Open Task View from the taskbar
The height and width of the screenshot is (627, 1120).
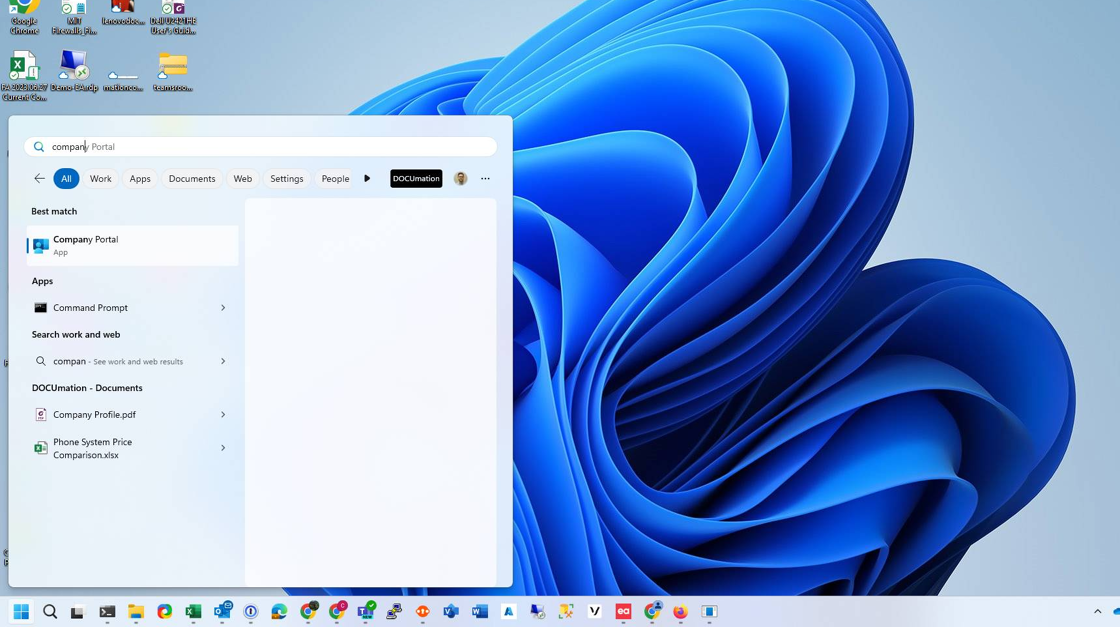pos(77,612)
